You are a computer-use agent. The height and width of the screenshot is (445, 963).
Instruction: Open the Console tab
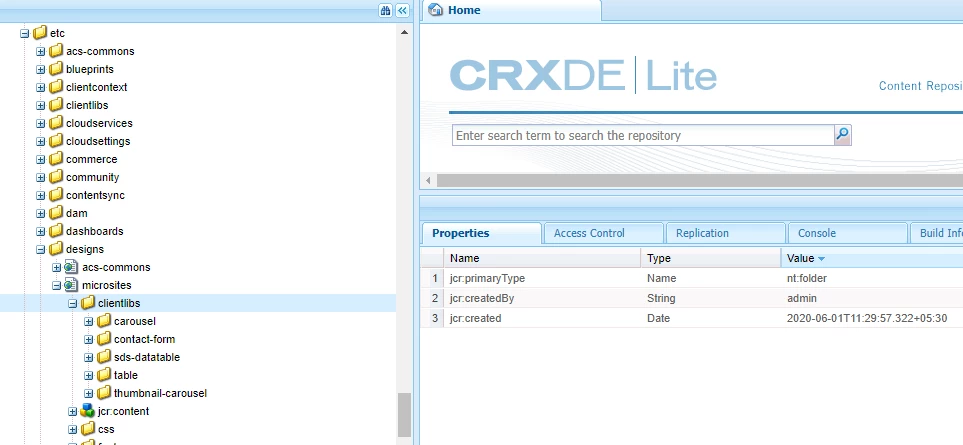846,233
